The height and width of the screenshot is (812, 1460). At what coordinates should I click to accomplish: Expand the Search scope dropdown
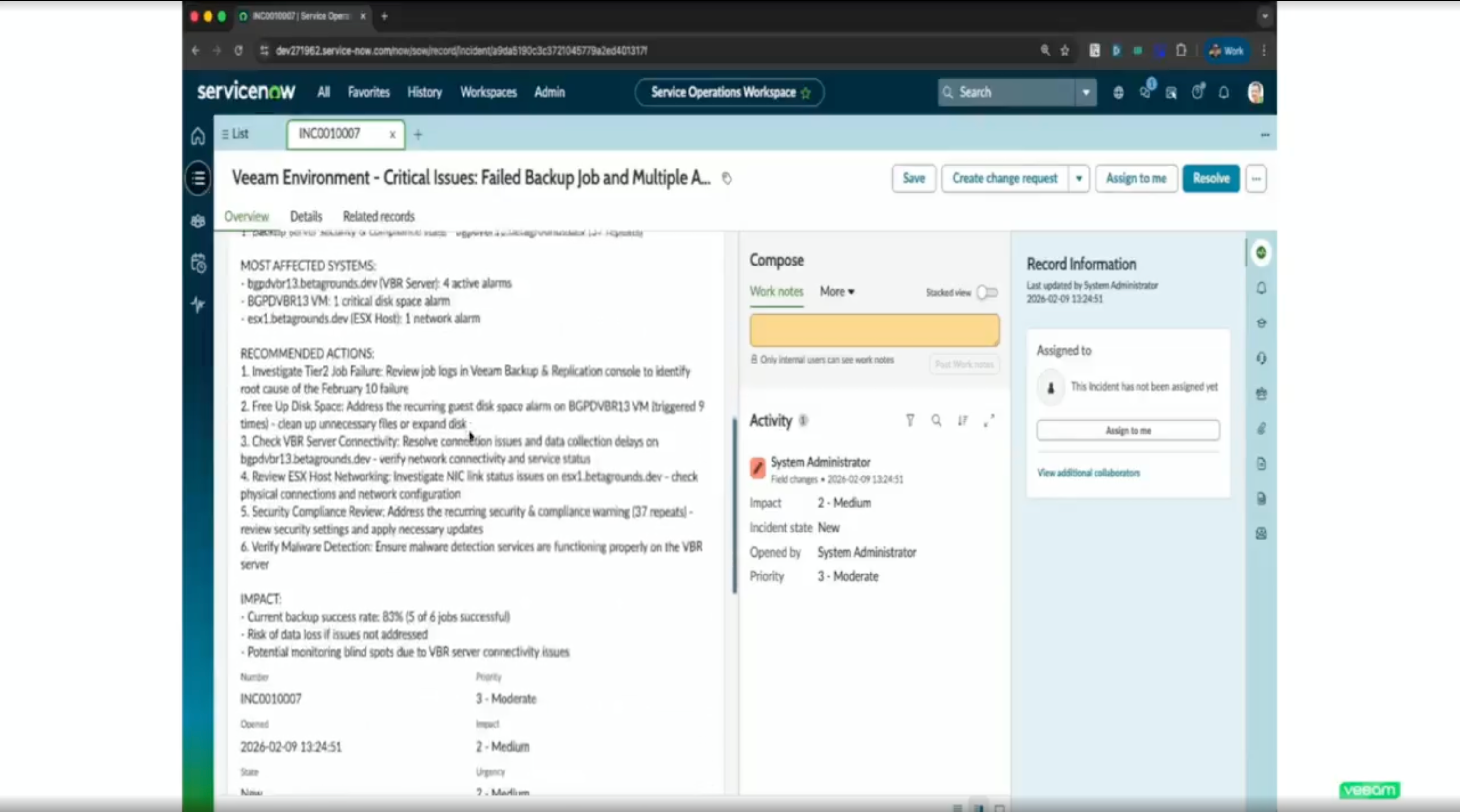coord(1086,92)
